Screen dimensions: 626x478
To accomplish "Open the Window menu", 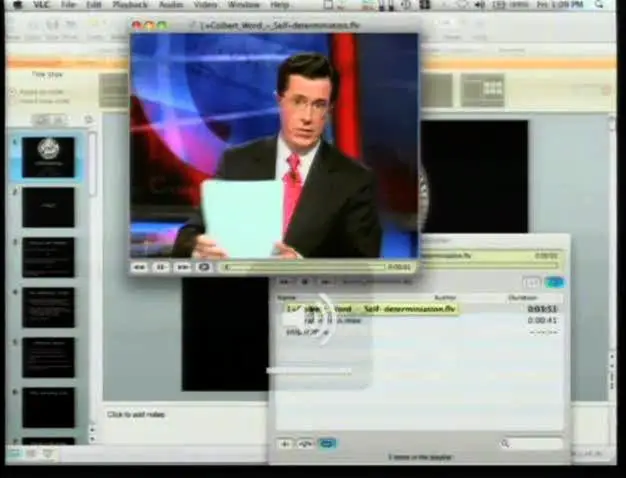I will tap(243, 5).
